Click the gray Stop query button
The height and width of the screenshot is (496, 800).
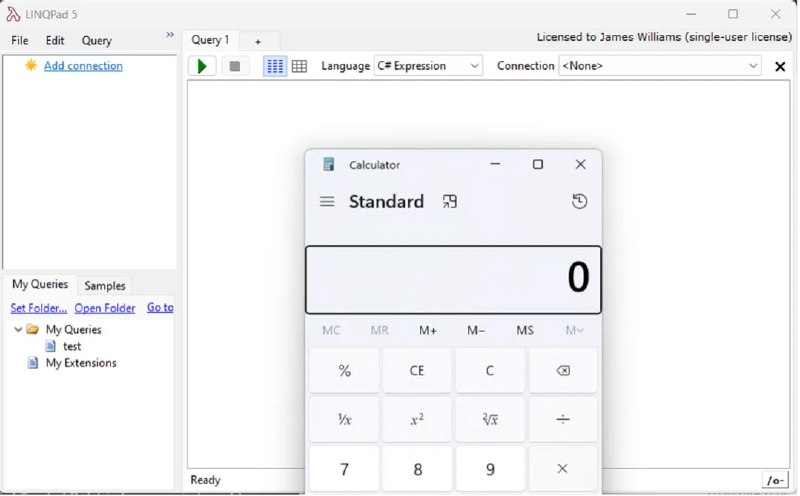pos(235,66)
